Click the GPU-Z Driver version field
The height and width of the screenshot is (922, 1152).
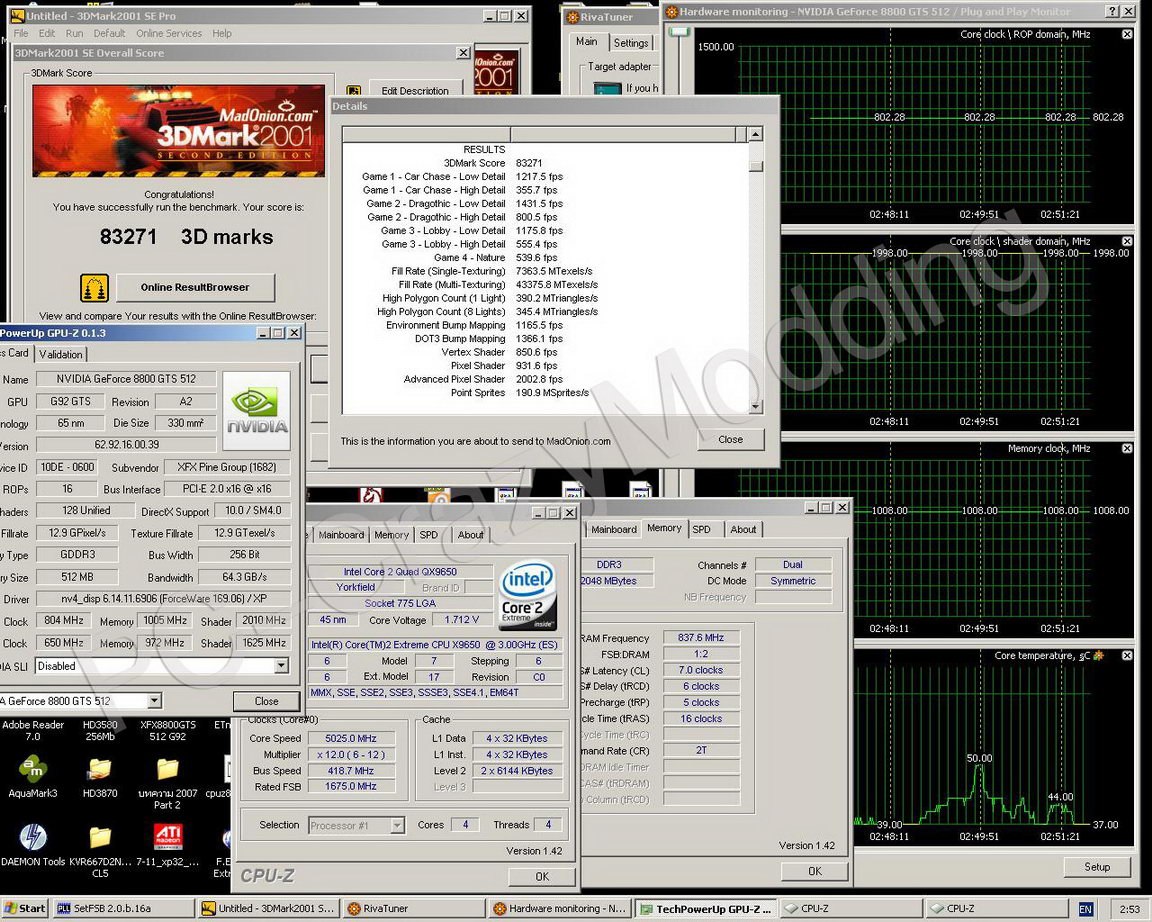pyautogui.click(x=162, y=599)
